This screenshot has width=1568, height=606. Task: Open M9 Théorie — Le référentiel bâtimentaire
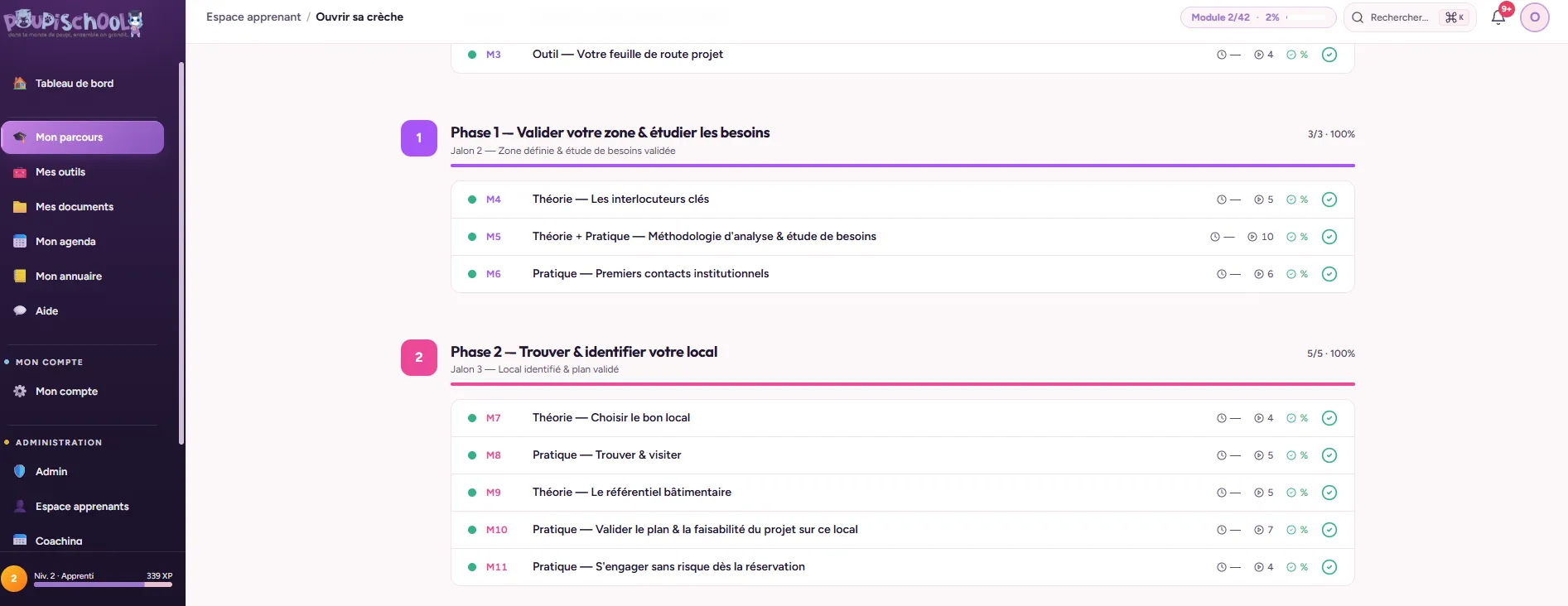903,493
